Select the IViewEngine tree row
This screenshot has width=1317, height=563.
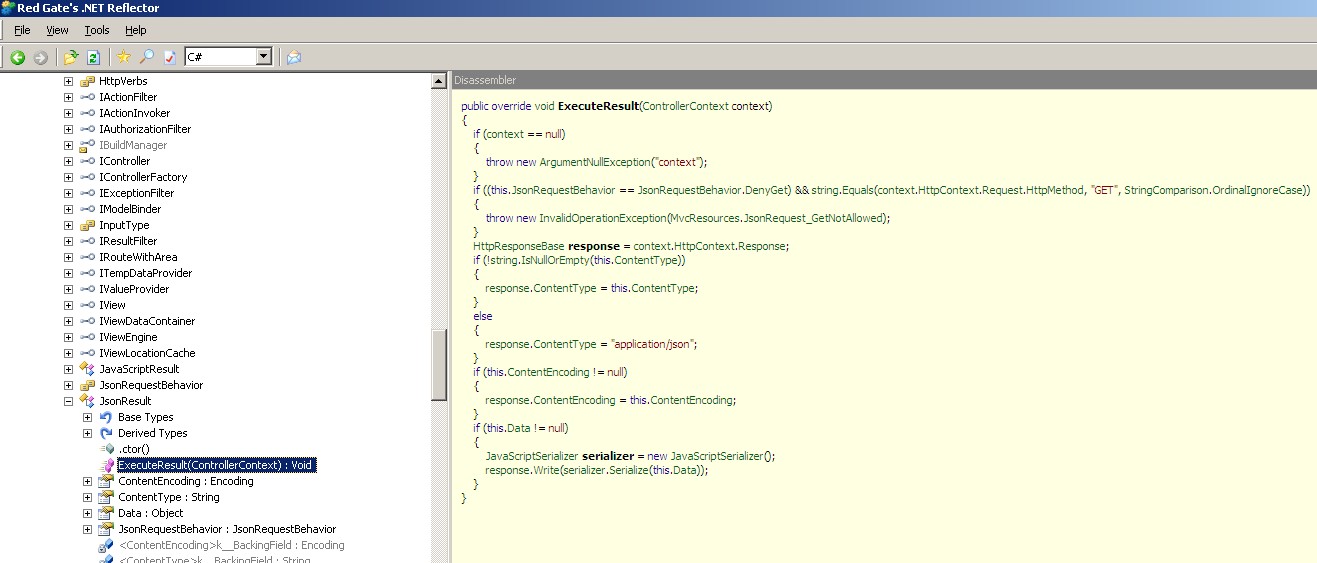(129, 337)
